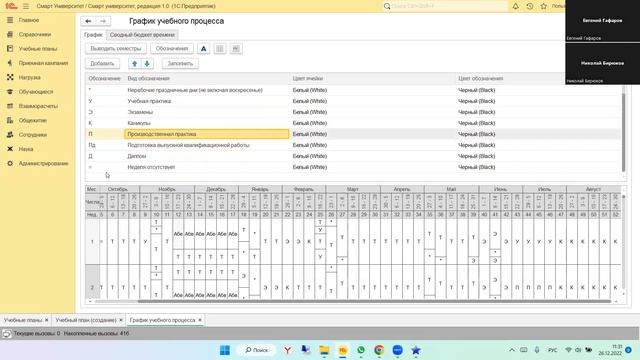Open the Учебные планы section
The height and width of the screenshot is (360, 640).
click(x=38, y=49)
